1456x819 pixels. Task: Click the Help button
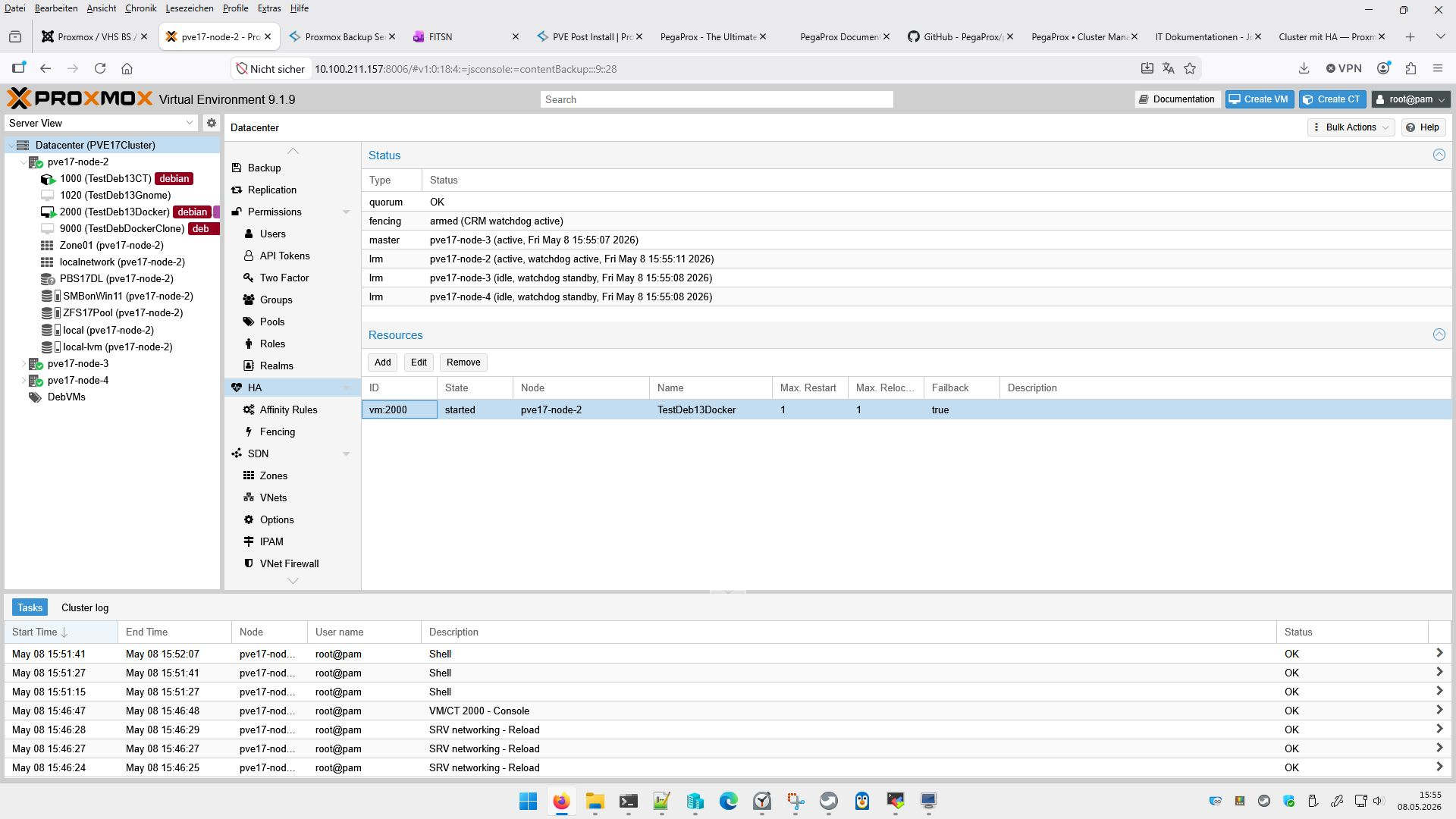(1423, 127)
